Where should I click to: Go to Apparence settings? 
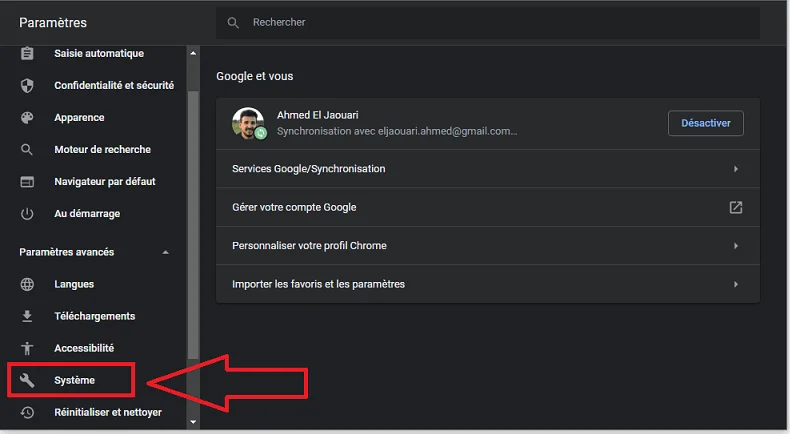79,117
